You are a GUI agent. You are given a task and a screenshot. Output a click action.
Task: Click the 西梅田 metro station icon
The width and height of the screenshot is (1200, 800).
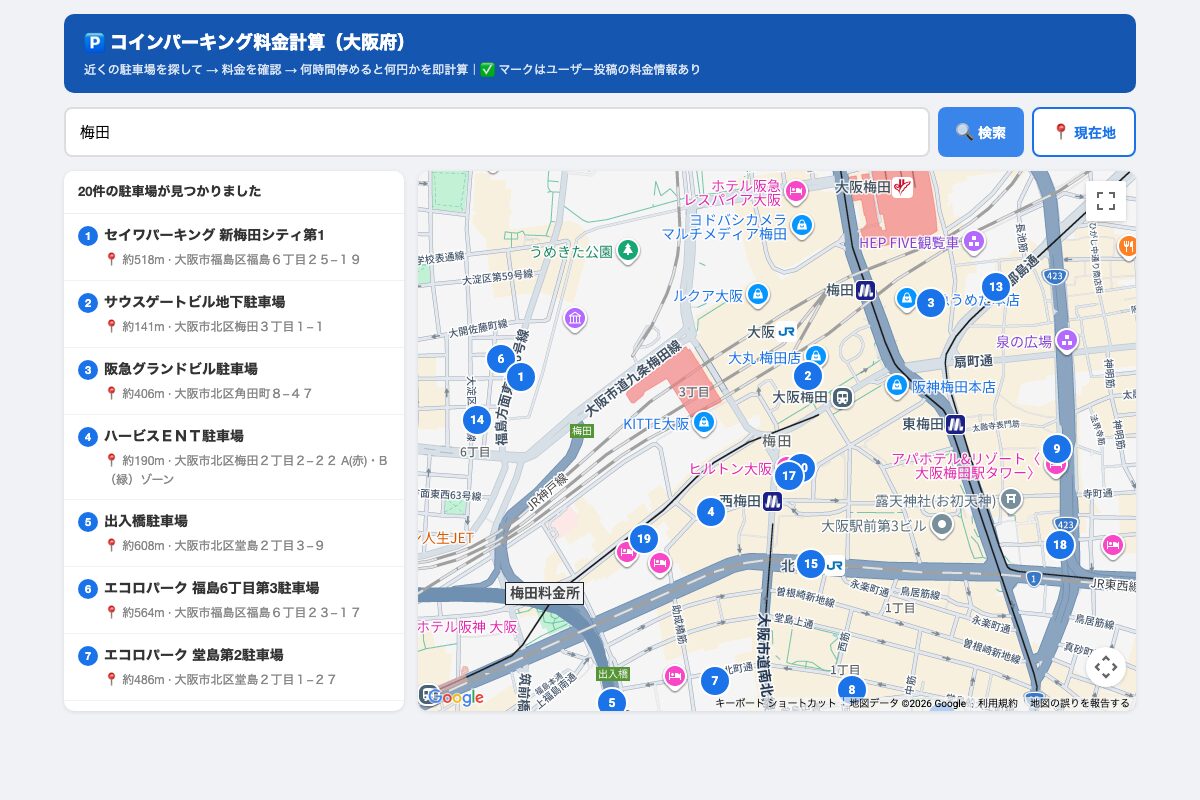point(772,501)
